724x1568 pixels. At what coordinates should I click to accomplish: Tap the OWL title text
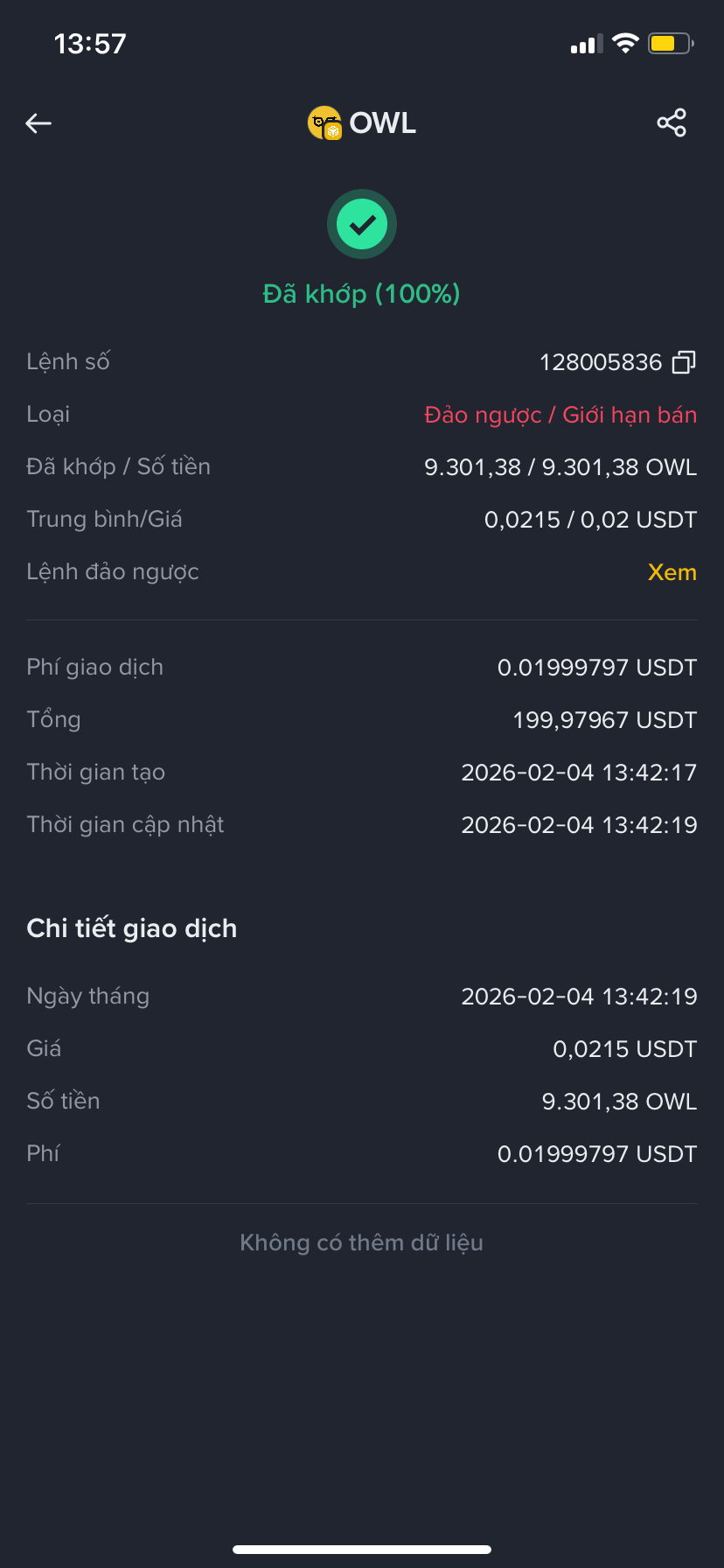[383, 123]
